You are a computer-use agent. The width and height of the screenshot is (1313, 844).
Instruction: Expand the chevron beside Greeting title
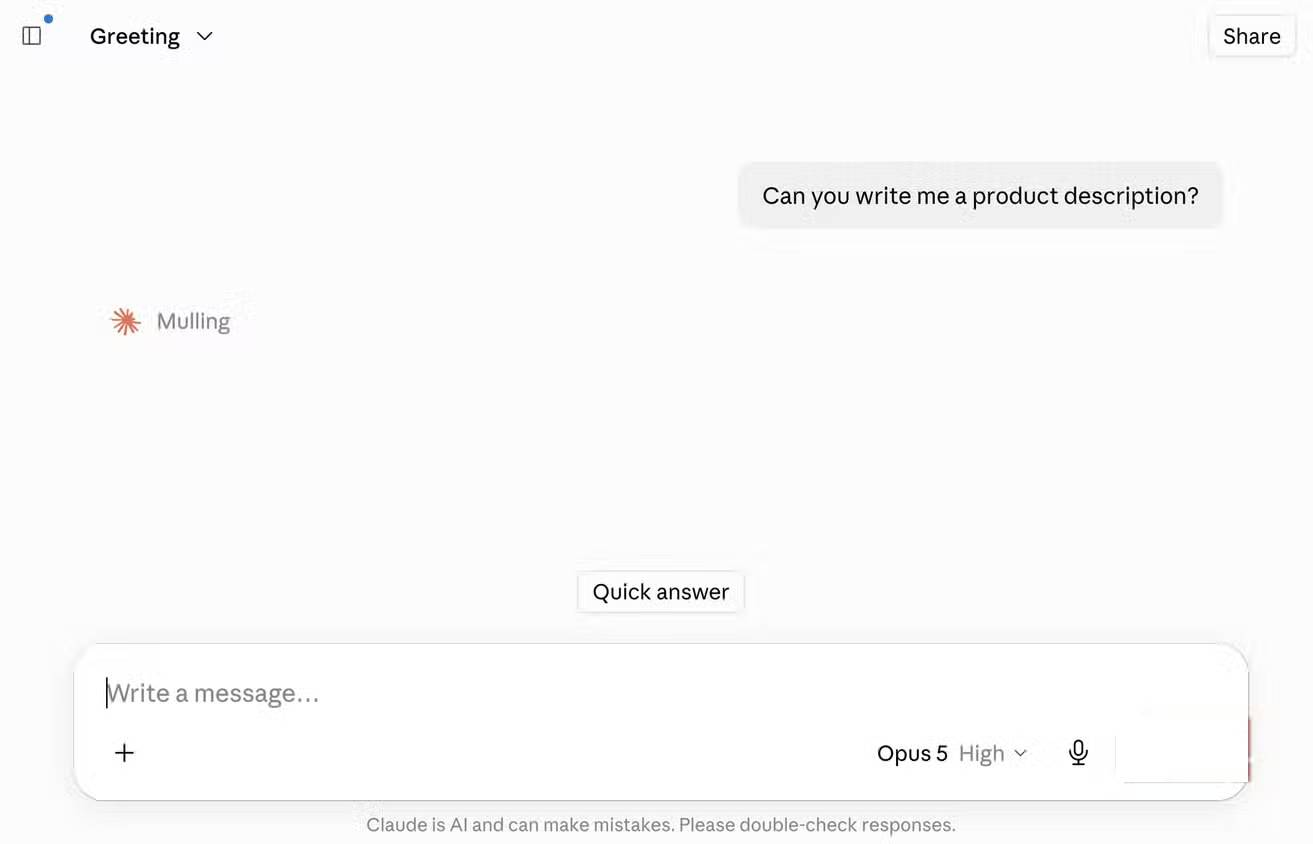(205, 36)
